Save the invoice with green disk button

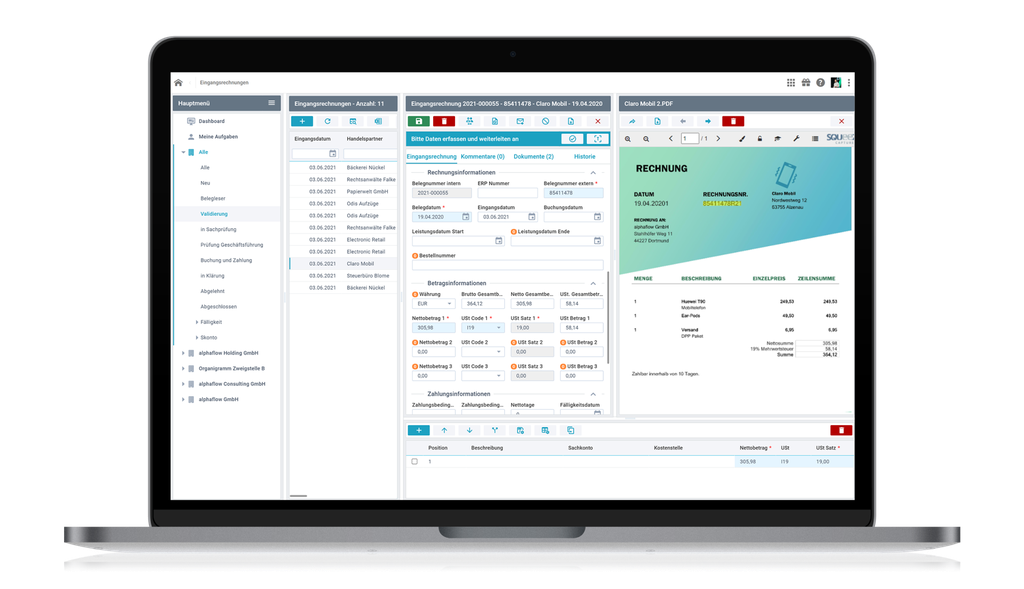[419, 121]
